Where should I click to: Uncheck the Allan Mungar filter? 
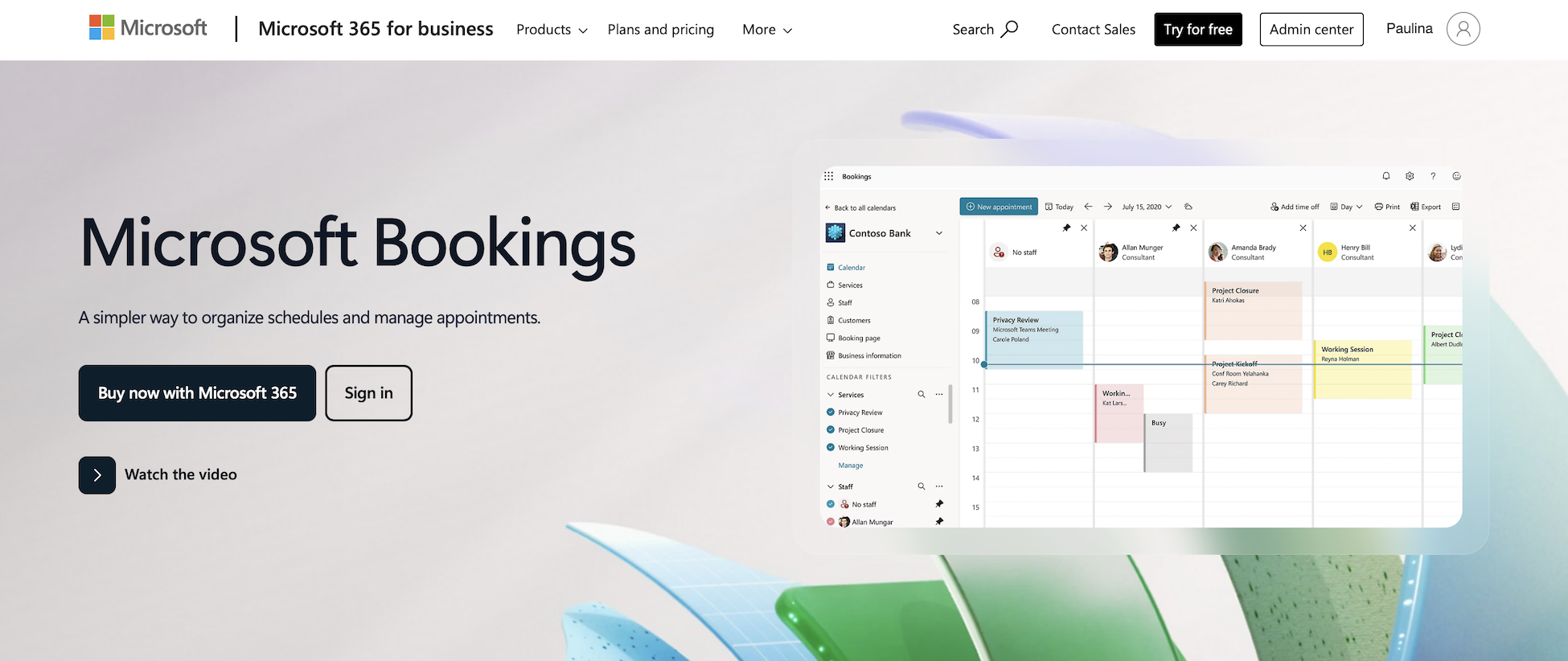[x=831, y=522]
